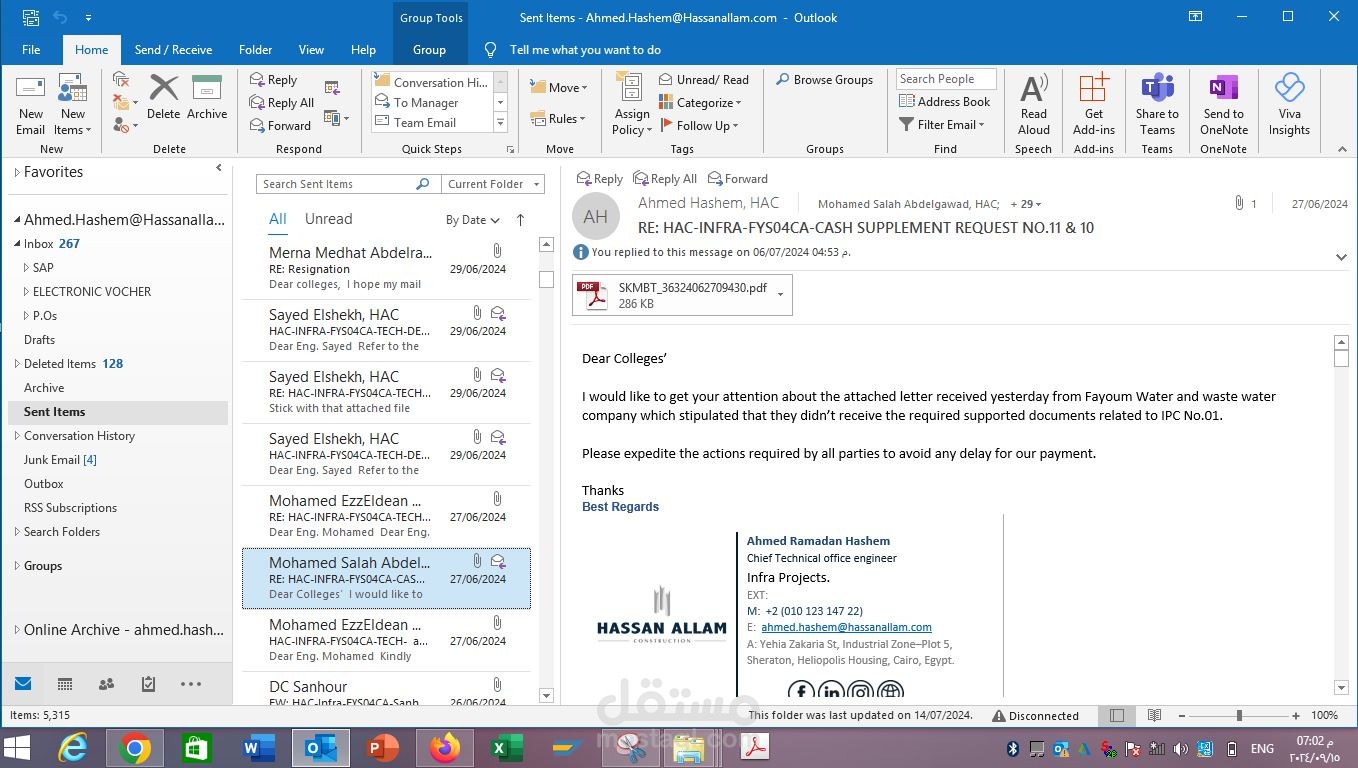The image size is (1358, 768).
Task: Click the LinkedIn icon in the signature
Action: point(831,692)
